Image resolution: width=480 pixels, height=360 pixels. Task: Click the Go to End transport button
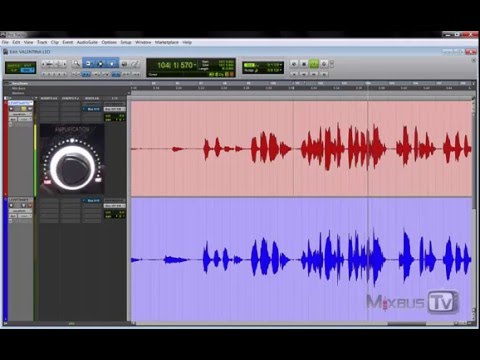[x=324, y=74]
